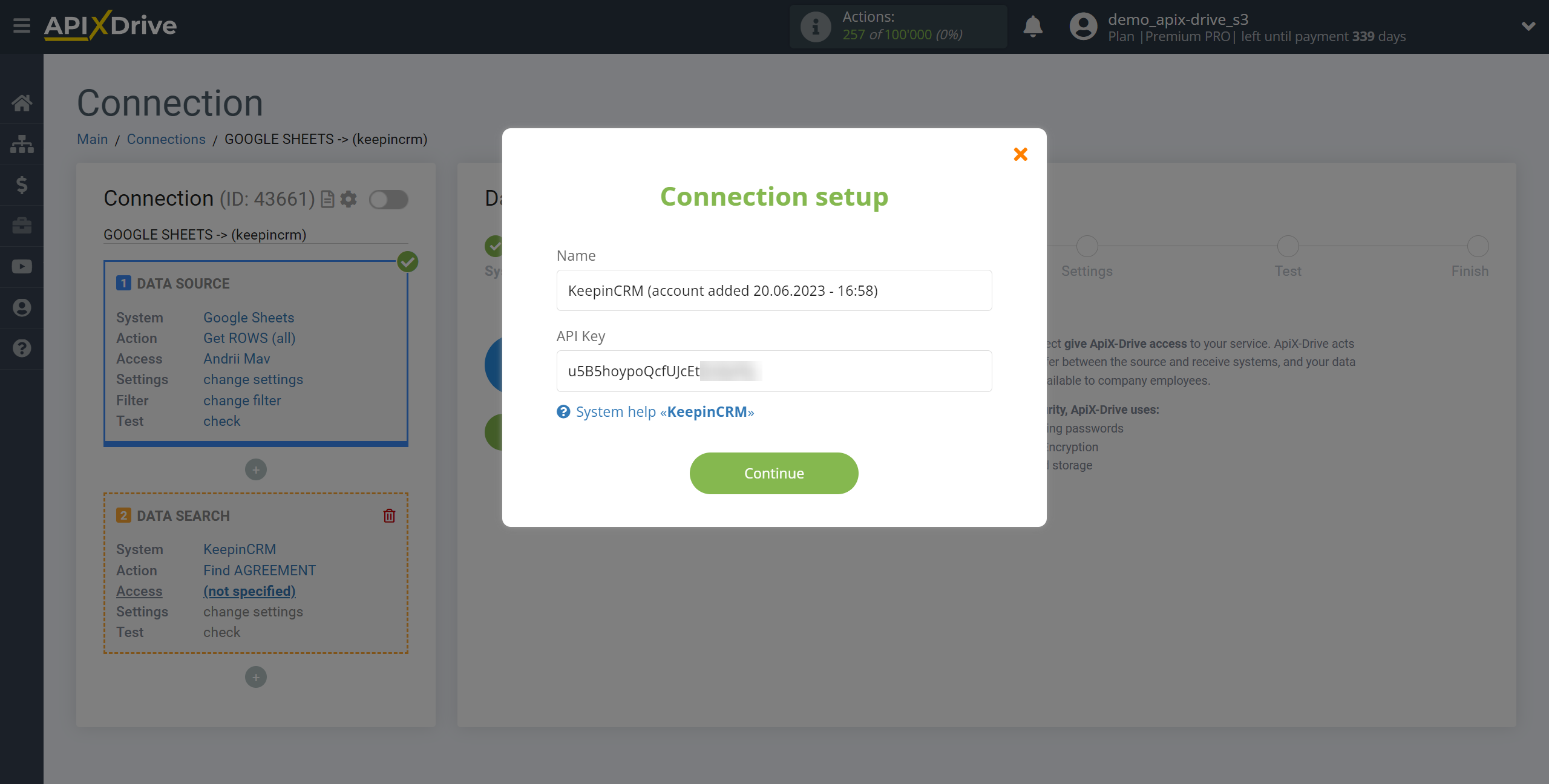Open the connection settings gear icon

pyautogui.click(x=349, y=199)
